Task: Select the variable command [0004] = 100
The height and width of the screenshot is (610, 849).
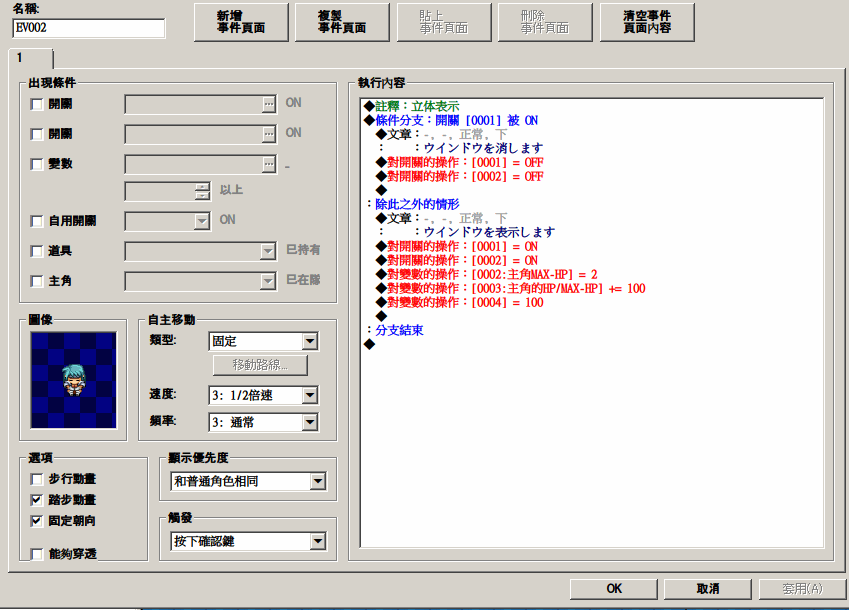Action: (x=460, y=303)
